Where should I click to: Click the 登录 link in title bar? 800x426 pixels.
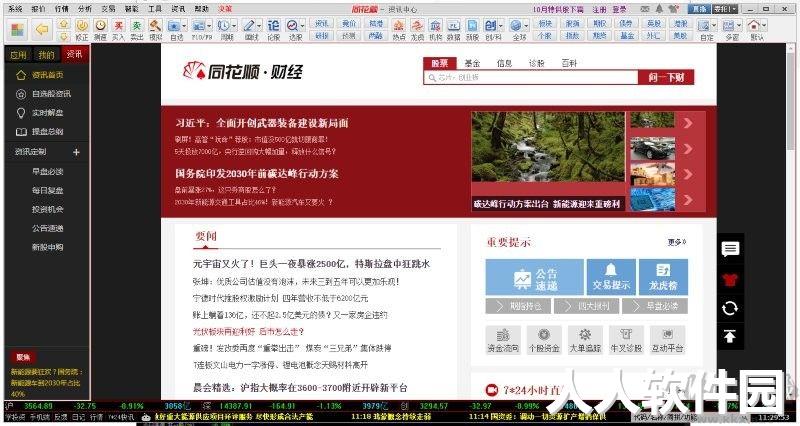pos(619,9)
